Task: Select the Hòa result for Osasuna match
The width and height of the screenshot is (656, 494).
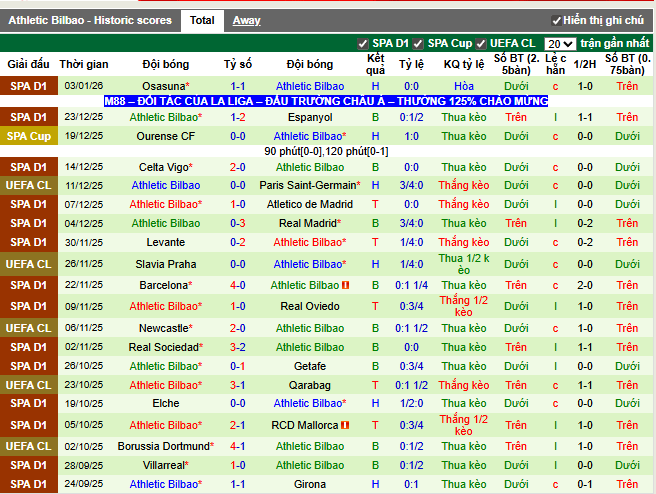Action: 464,86
